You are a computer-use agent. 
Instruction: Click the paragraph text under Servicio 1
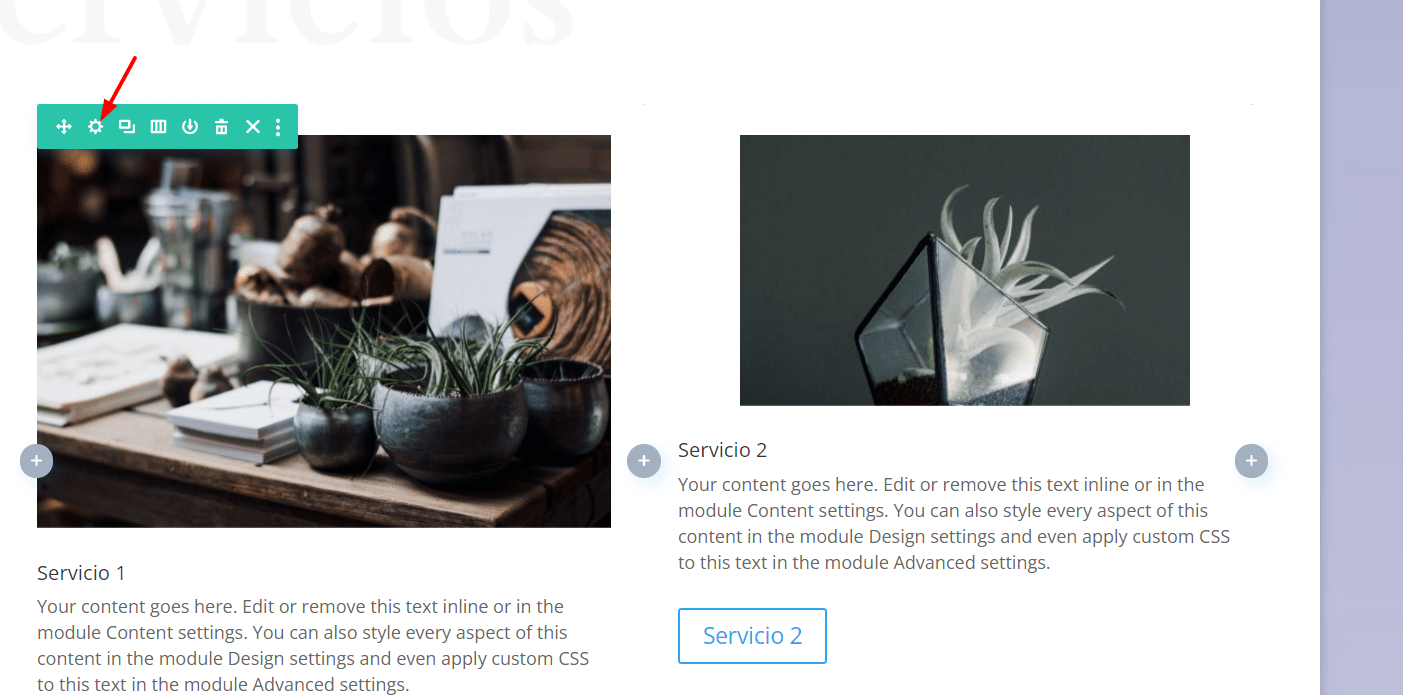click(313, 646)
